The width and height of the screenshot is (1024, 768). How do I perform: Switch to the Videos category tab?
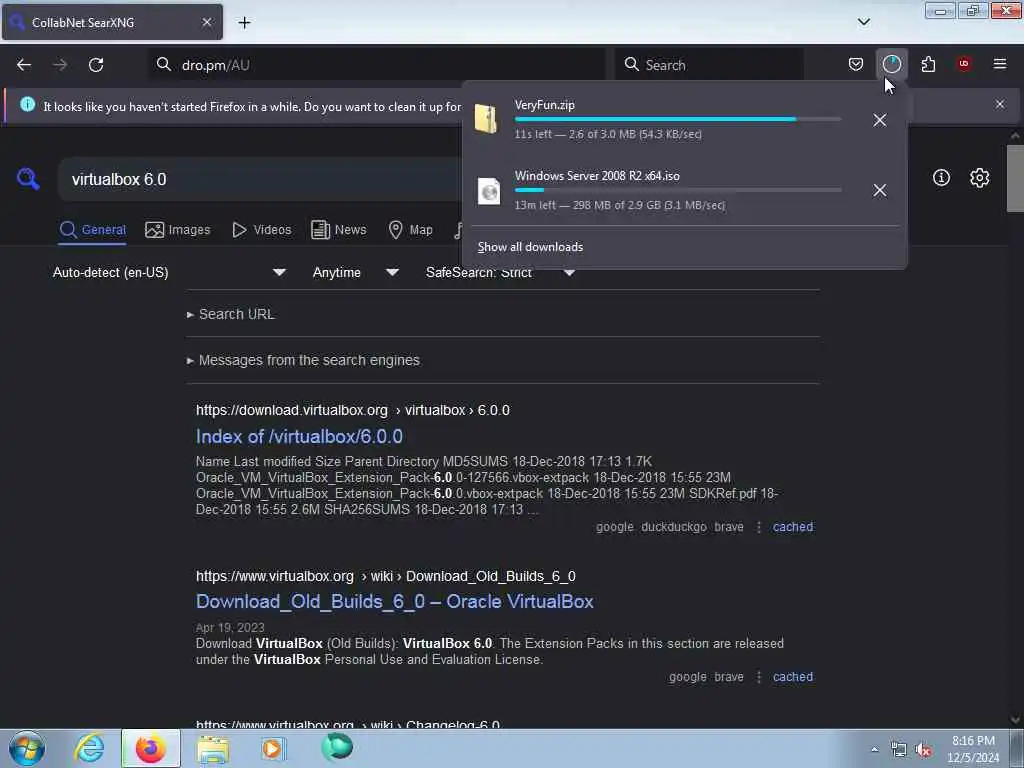coord(262,230)
